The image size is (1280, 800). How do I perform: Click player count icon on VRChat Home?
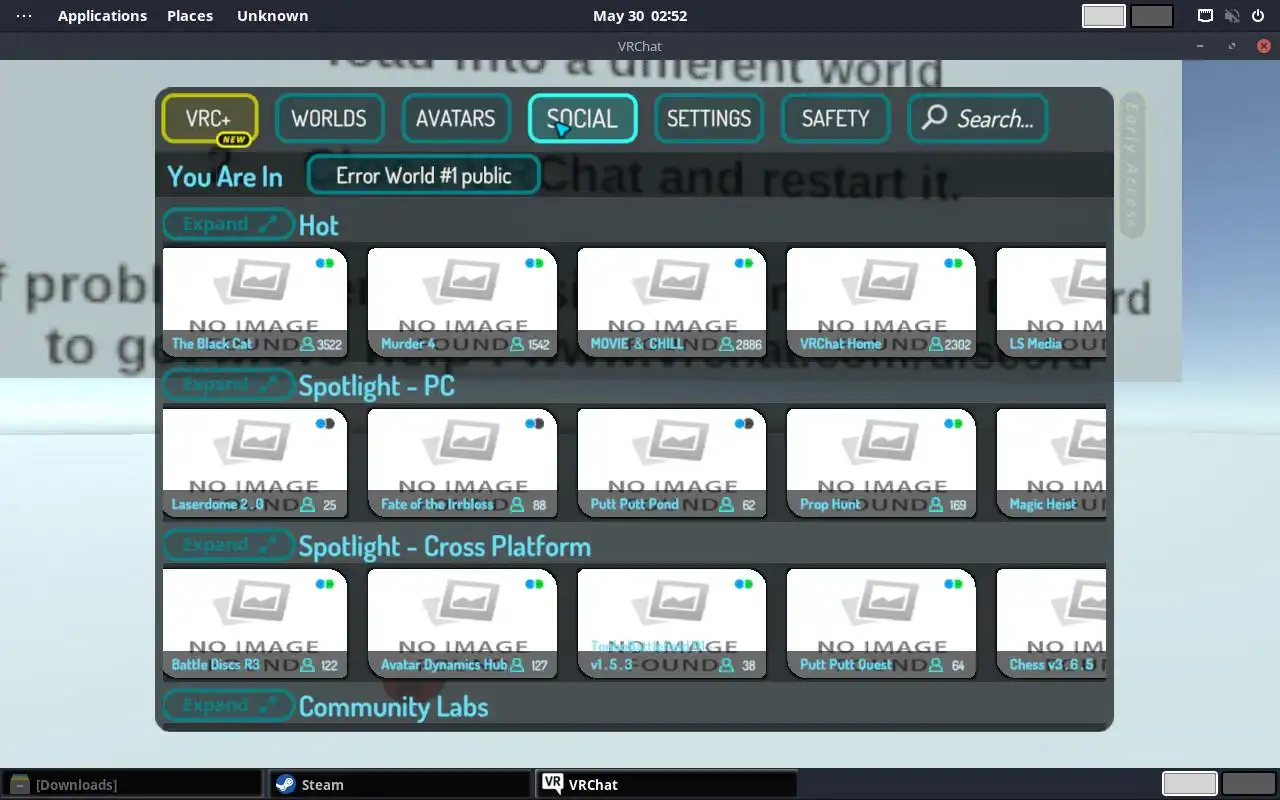936,344
